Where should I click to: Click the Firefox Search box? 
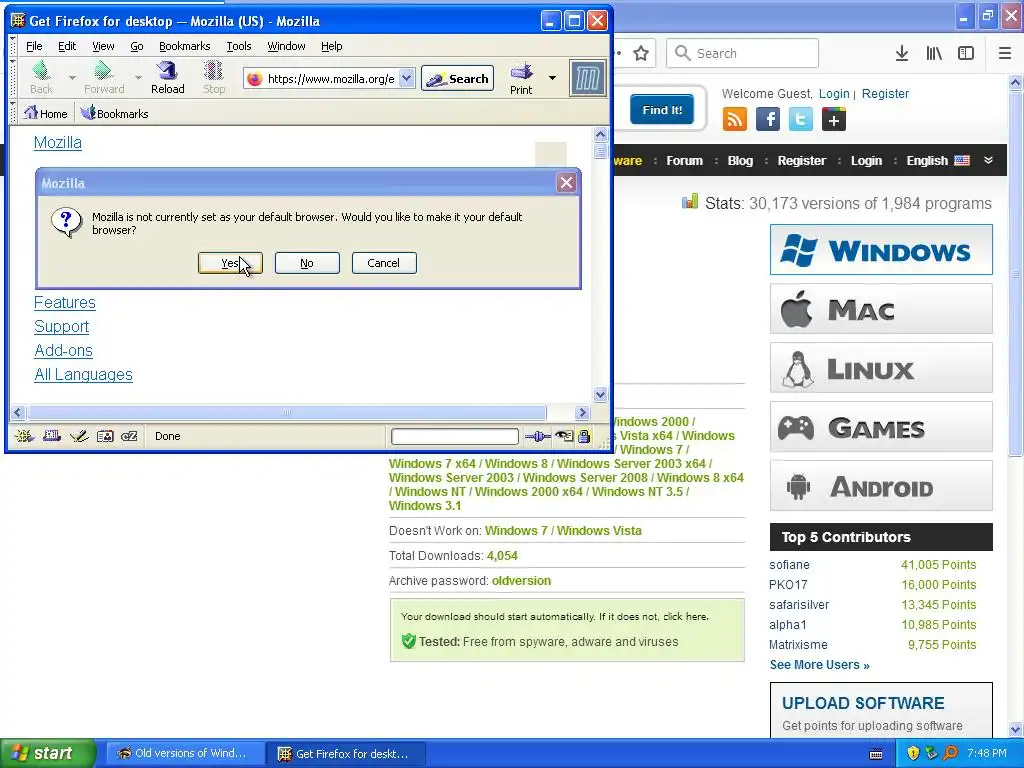743,54
